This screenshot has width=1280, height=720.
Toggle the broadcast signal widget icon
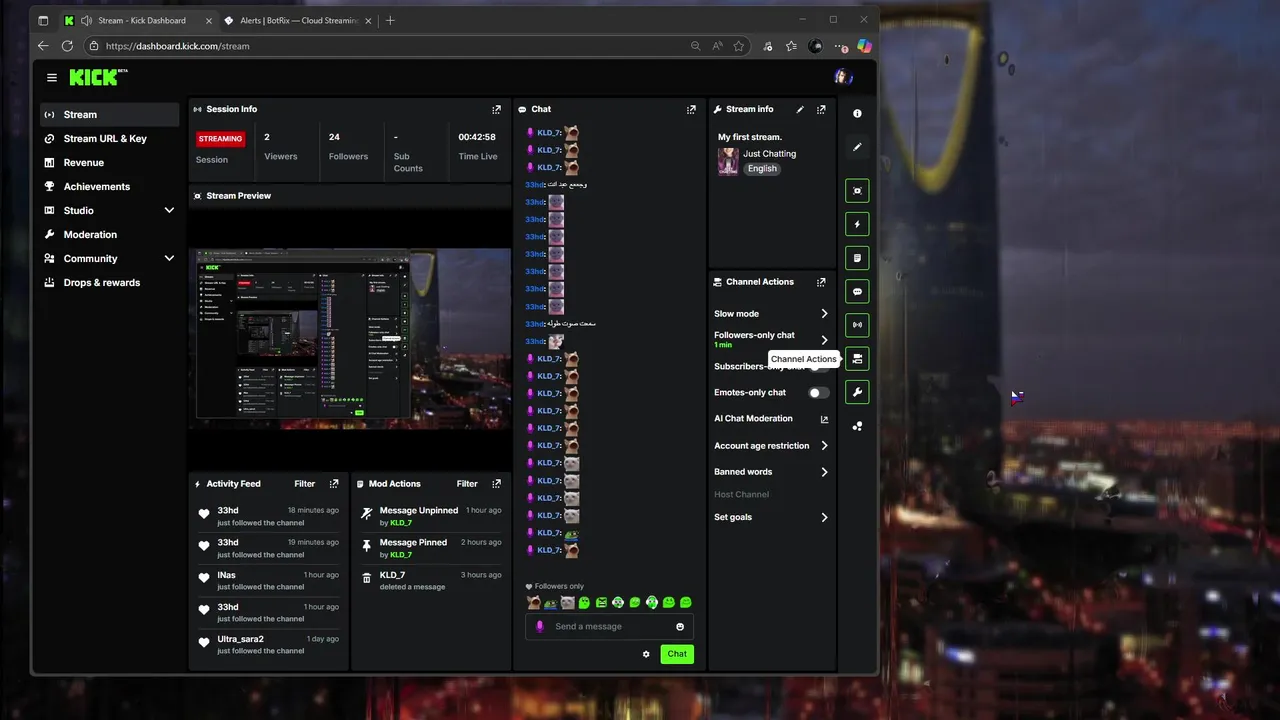pyautogui.click(x=857, y=325)
